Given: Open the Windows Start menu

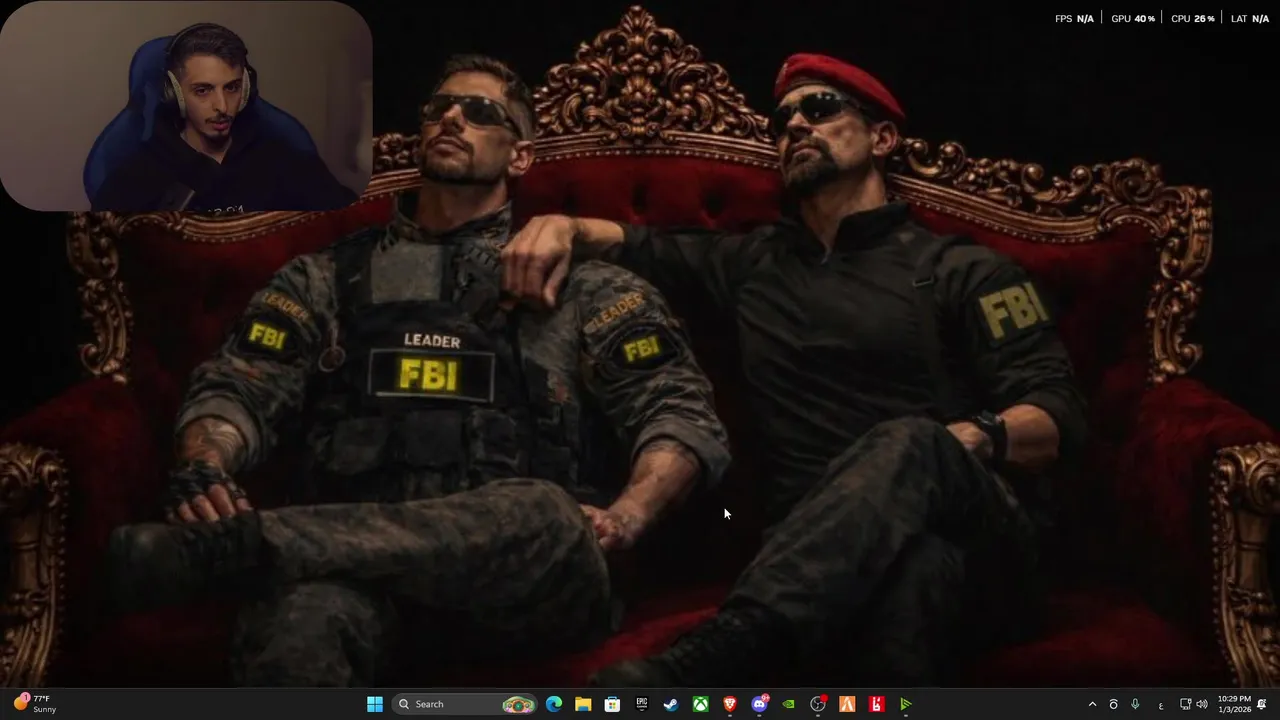Looking at the screenshot, I should [375, 704].
